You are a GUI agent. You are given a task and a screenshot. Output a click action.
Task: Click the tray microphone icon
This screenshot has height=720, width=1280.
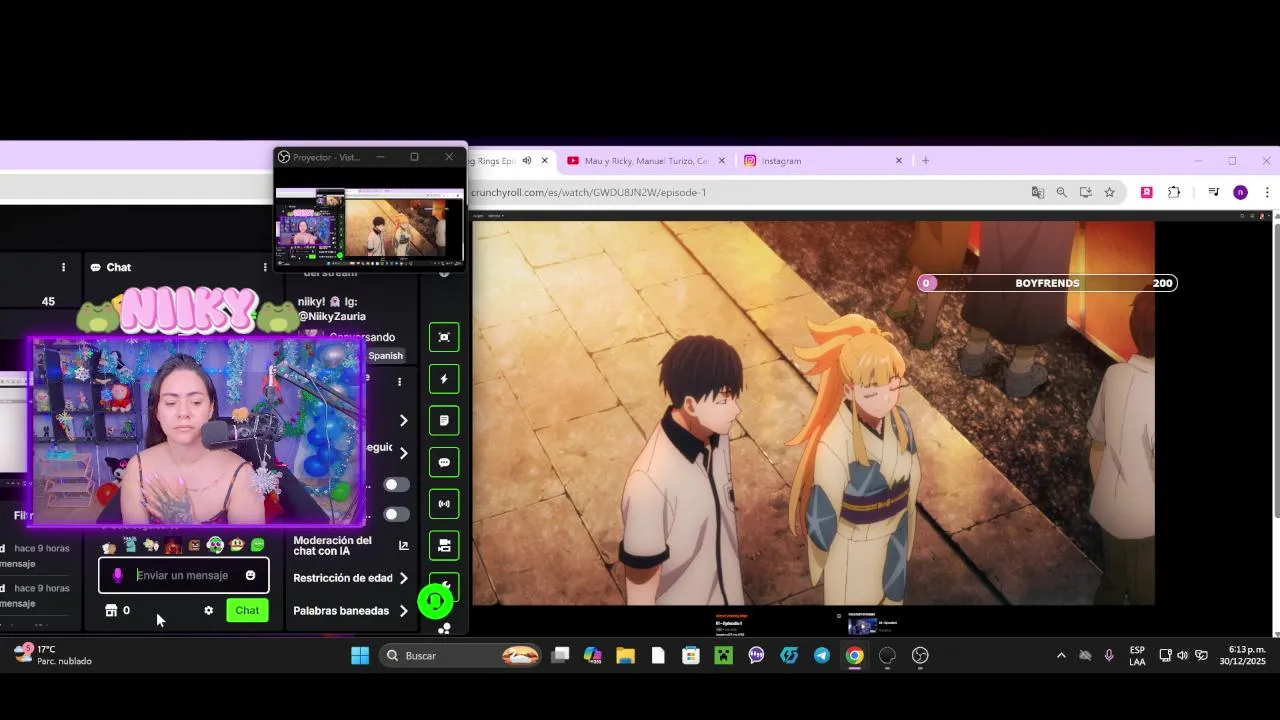1109,655
